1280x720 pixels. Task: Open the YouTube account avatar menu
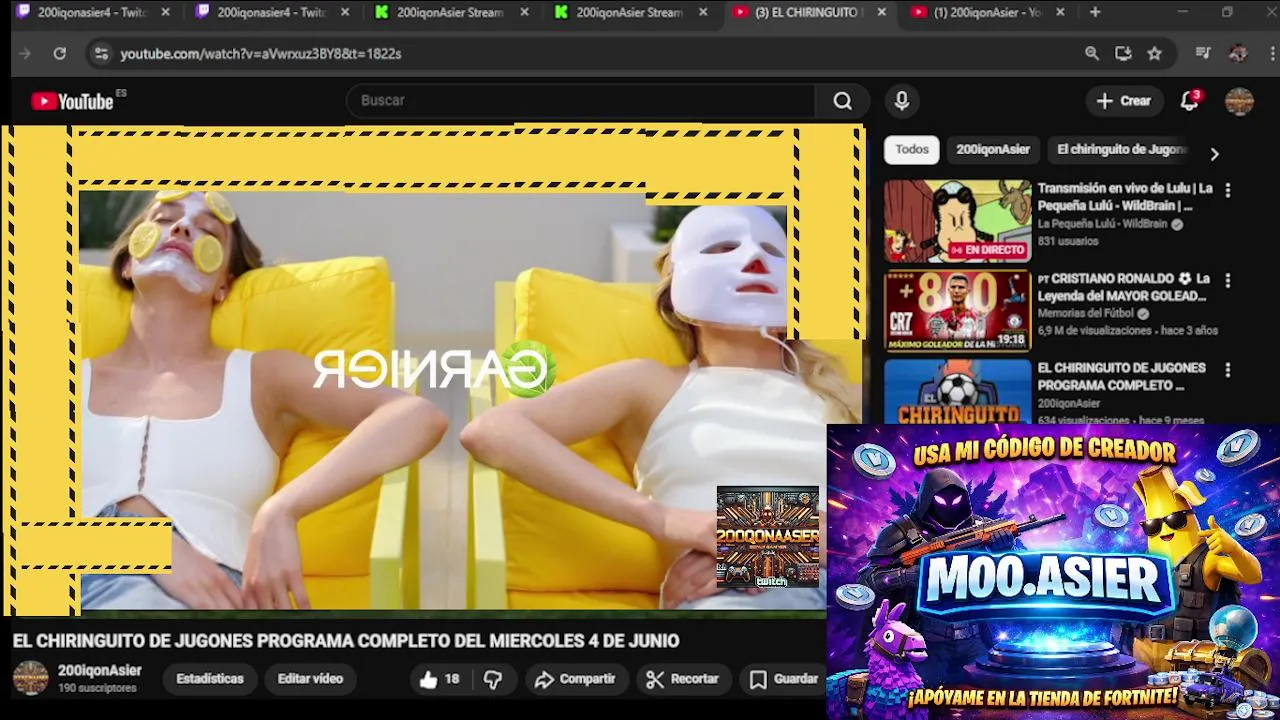tap(1239, 101)
